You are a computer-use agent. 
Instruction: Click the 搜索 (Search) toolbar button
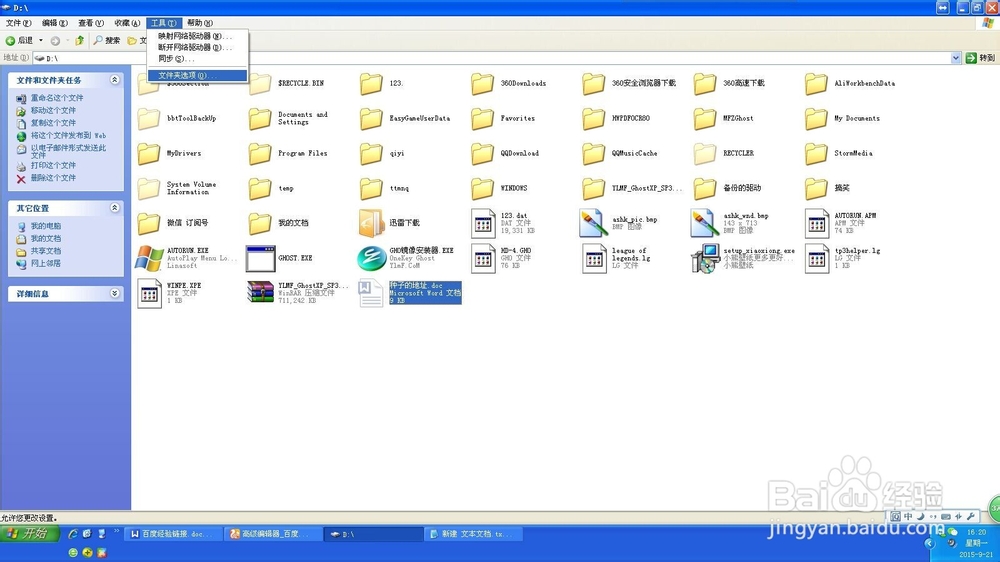[107, 40]
